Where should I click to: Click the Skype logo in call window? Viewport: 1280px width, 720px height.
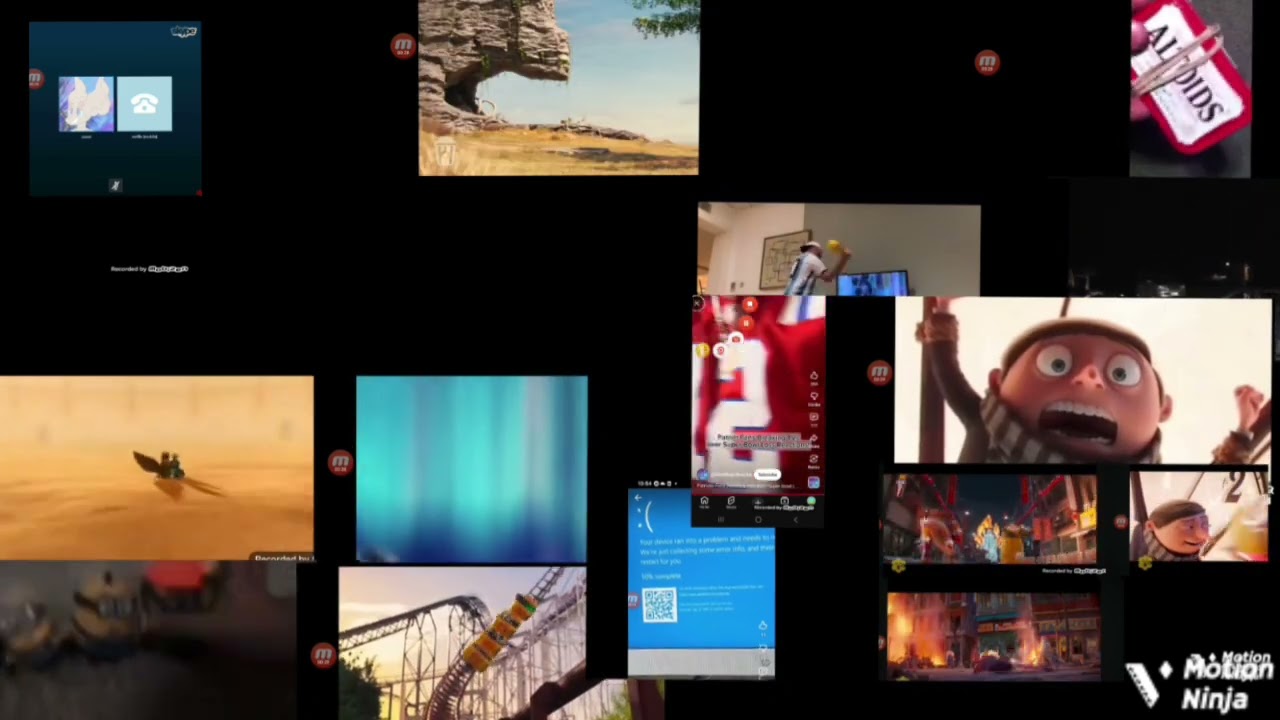coord(184,32)
